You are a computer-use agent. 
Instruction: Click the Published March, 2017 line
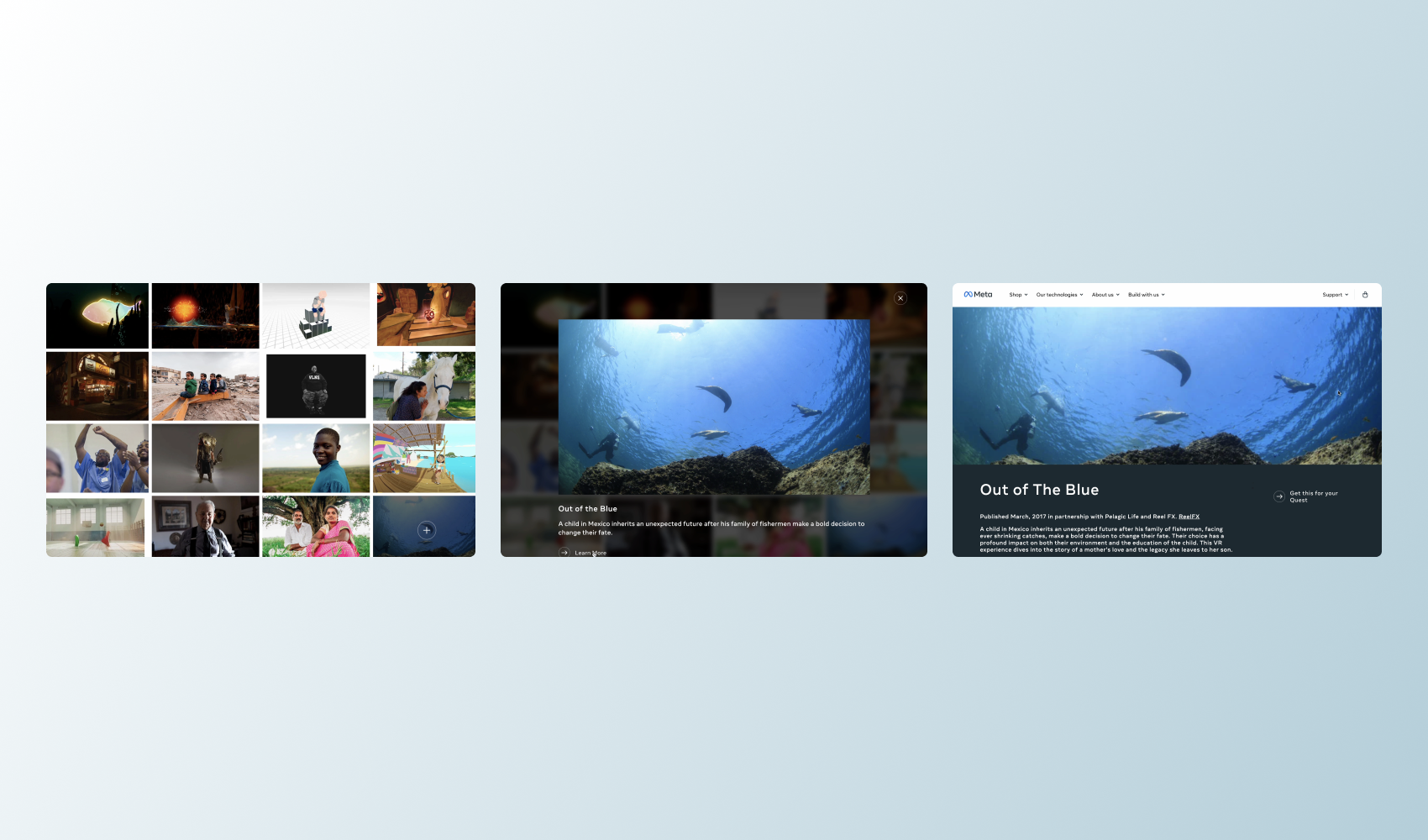pyautogui.click(x=1089, y=517)
